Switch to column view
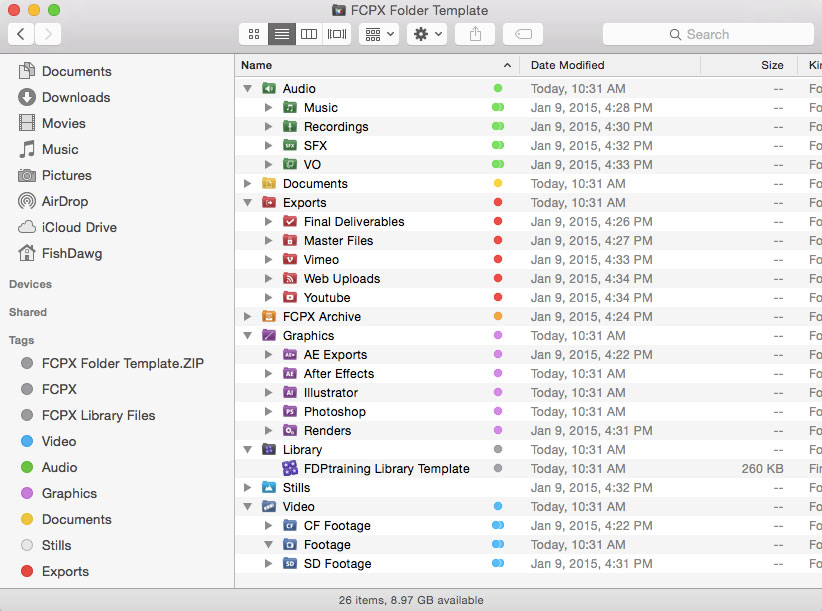Image resolution: width=822 pixels, height=611 pixels. 309,34
